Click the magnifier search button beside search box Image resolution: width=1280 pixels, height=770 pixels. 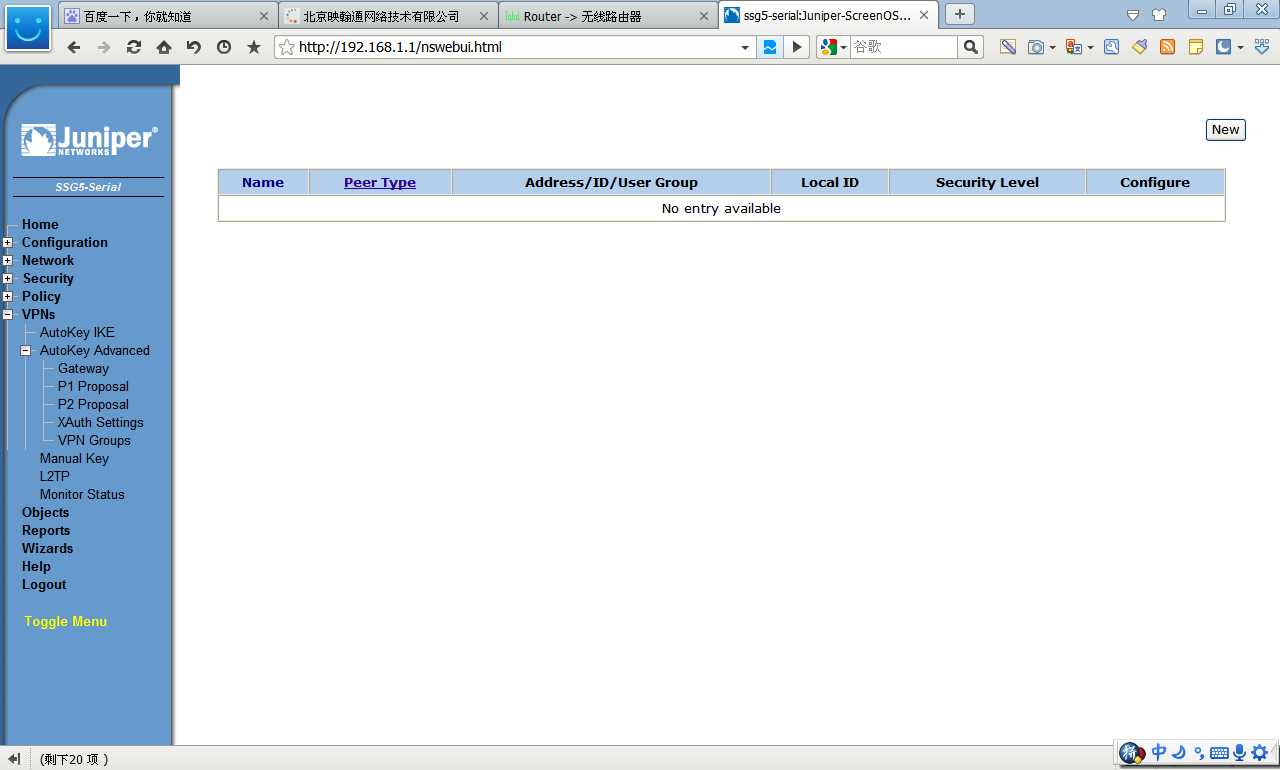pos(970,47)
